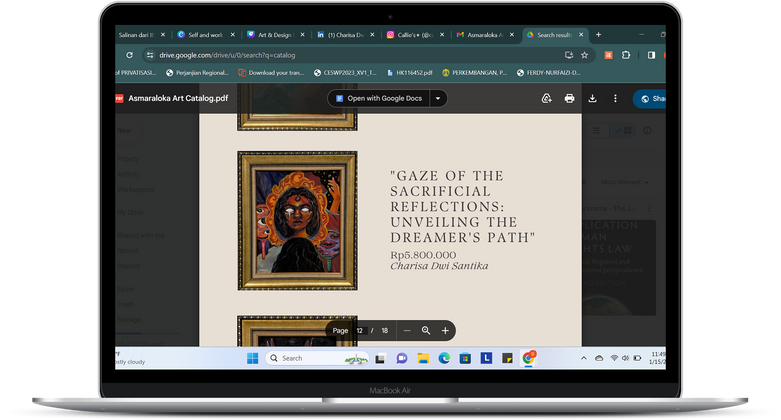Click the magnifier fit-to-width icon
781x420 pixels.
[426, 330]
